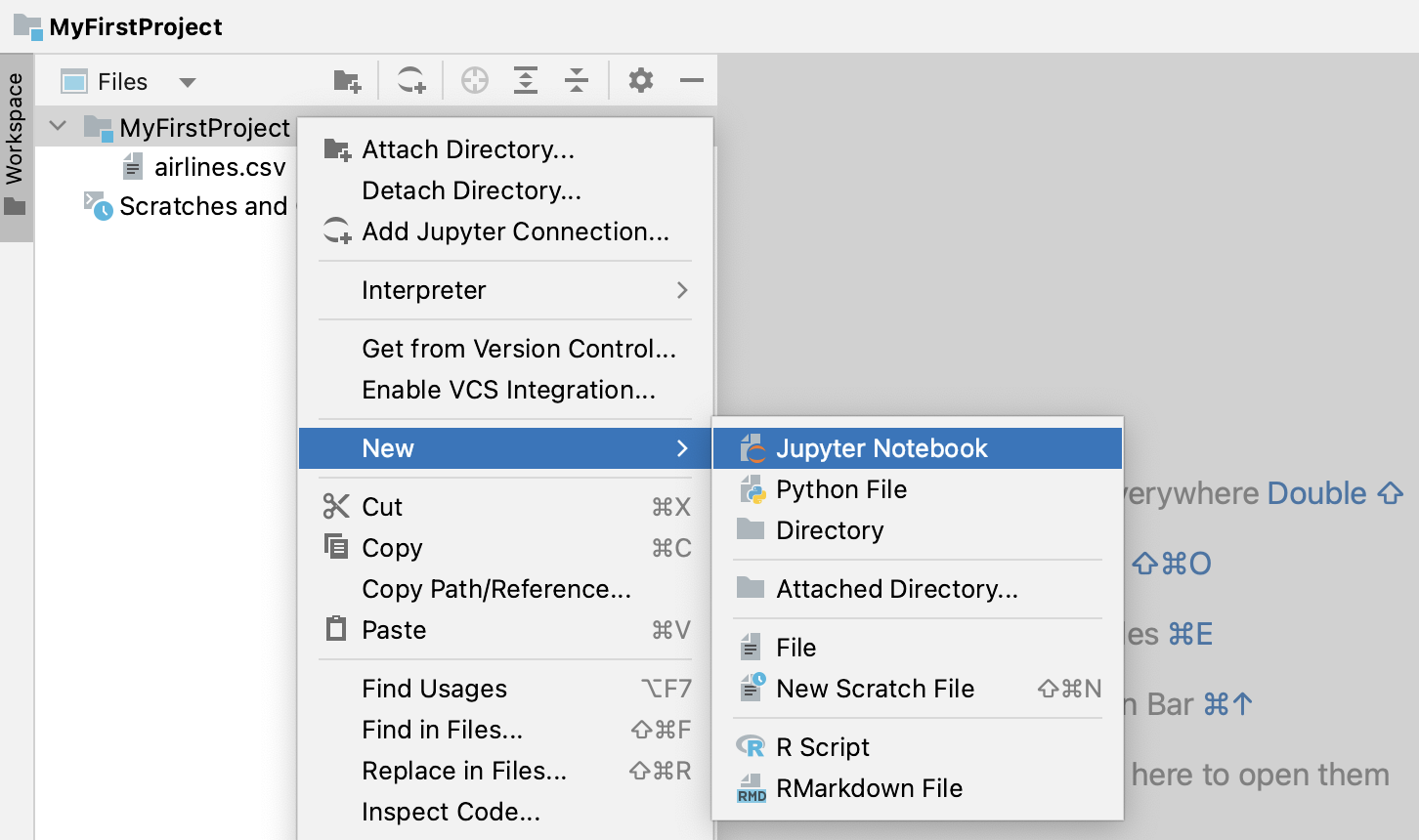Select New Scratch File from the submenu
This screenshot has height=840, width=1419.
(875, 689)
